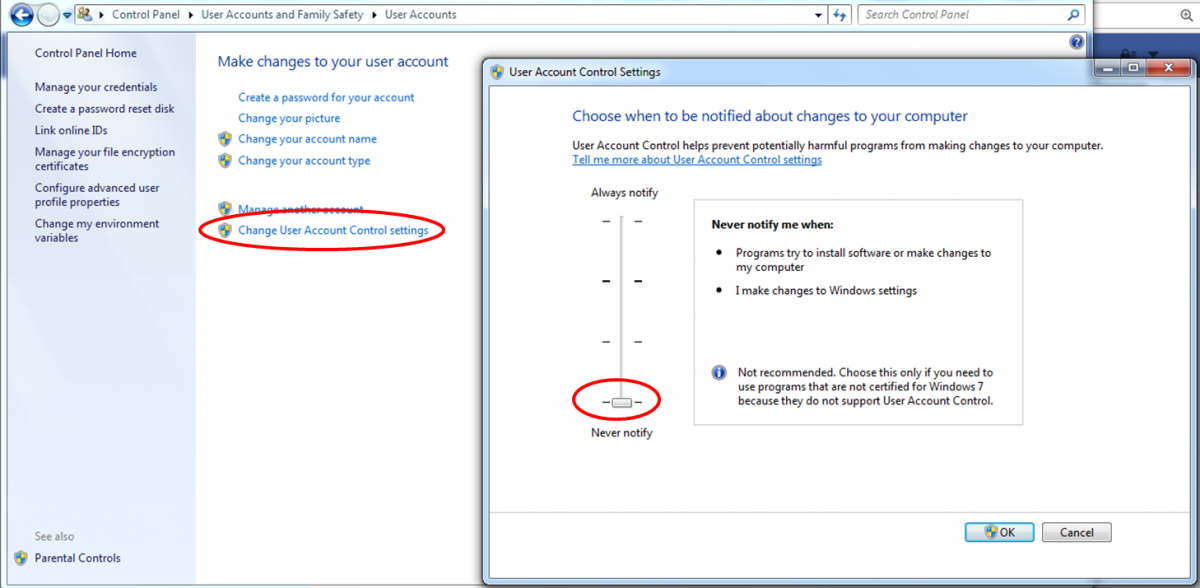The width and height of the screenshot is (1200, 588).
Task: Select User Accounts and Family Safety breadcrumb
Action: click(x=282, y=15)
